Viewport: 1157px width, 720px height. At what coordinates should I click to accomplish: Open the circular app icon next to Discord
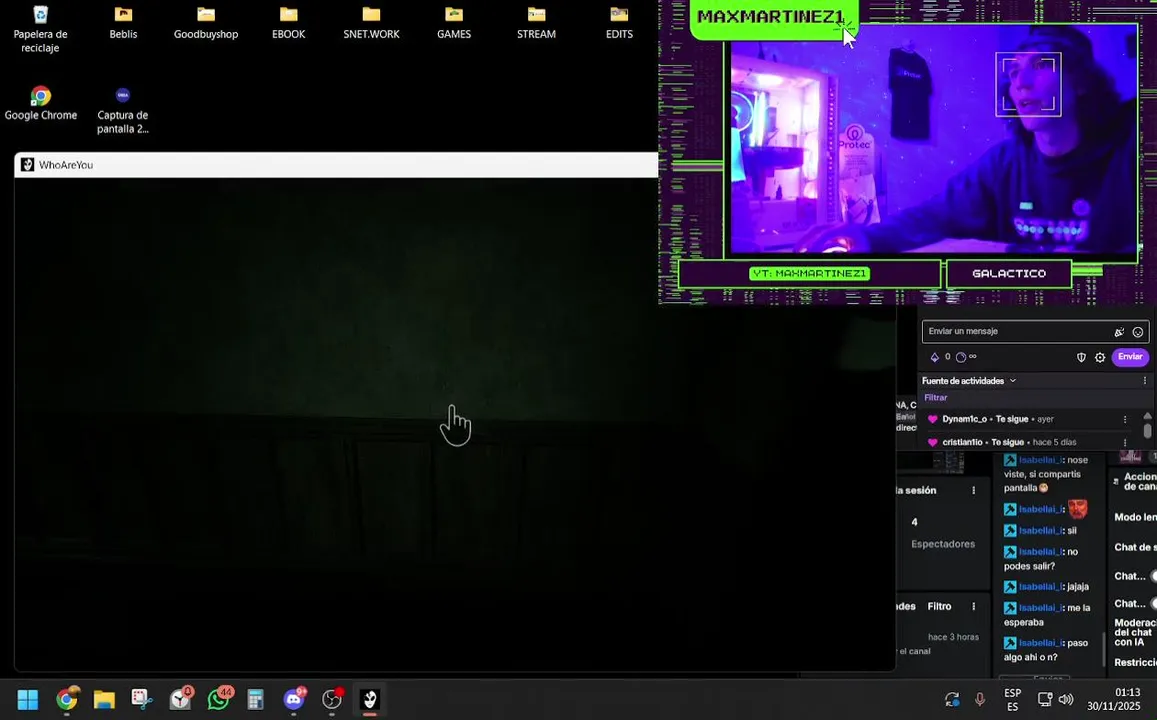[x=333, y=699]
